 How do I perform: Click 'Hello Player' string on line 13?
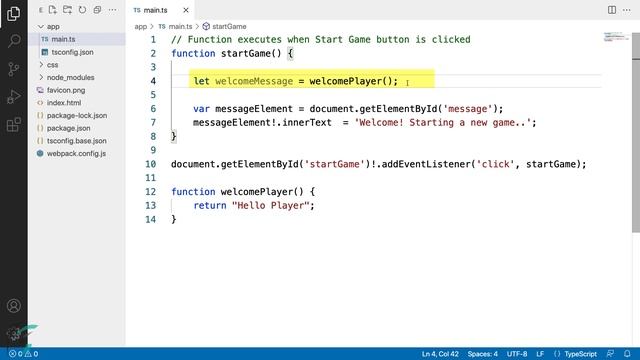click(x=271, y=206)
